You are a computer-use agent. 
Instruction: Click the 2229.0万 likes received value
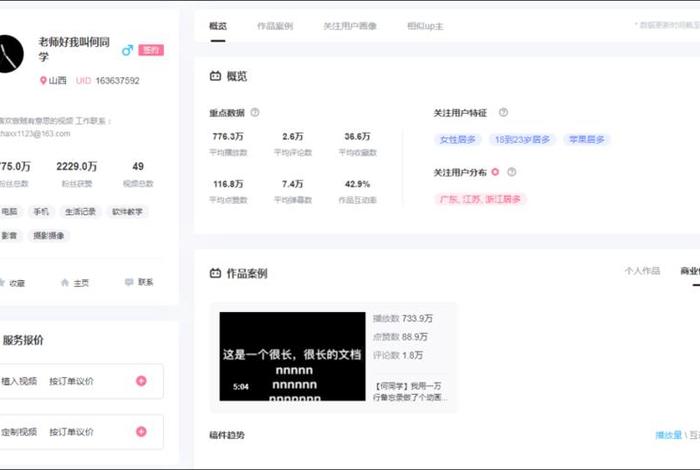pos(77,166)
